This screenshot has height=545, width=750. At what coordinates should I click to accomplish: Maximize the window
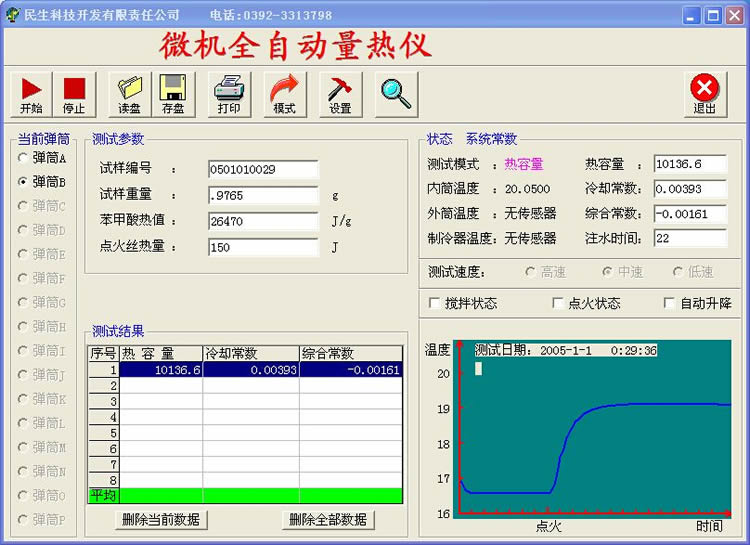pos(713,16)
